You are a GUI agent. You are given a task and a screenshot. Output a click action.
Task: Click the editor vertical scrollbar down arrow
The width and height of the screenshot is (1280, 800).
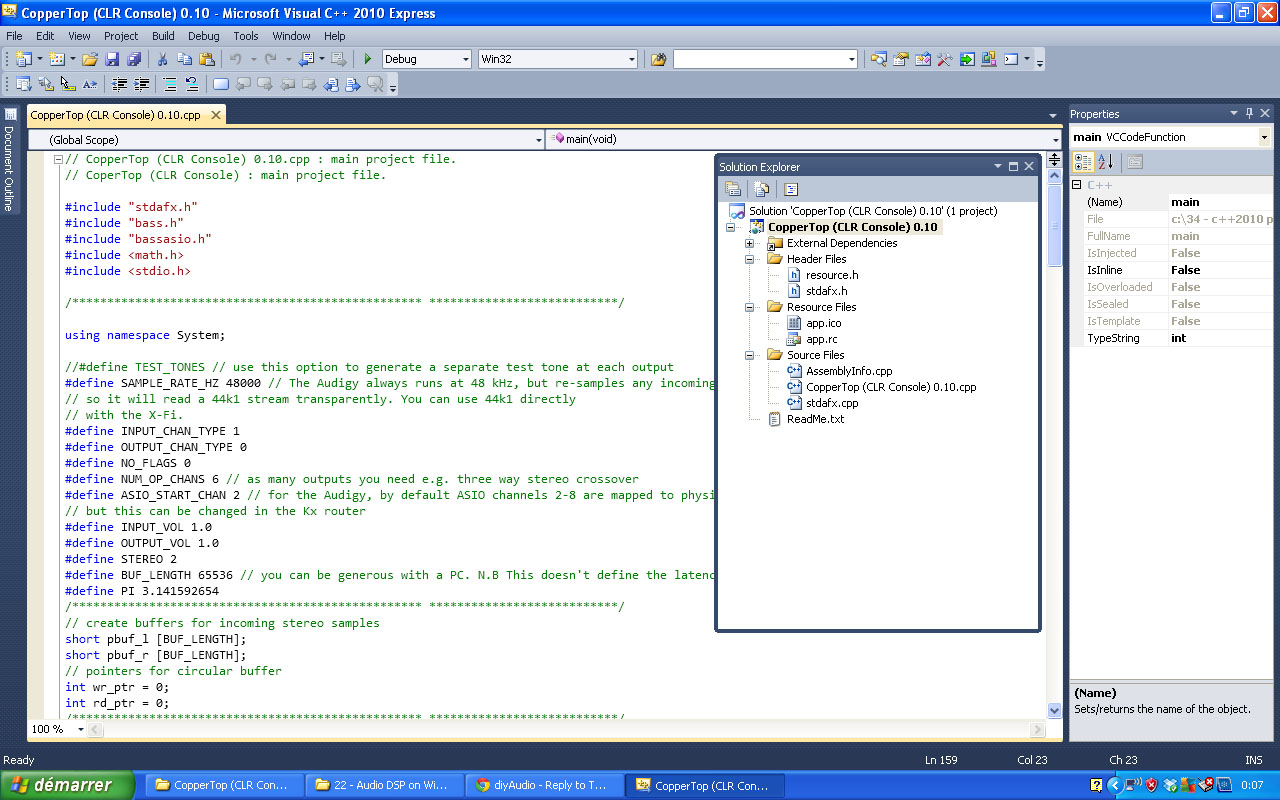pos(1055,710)
